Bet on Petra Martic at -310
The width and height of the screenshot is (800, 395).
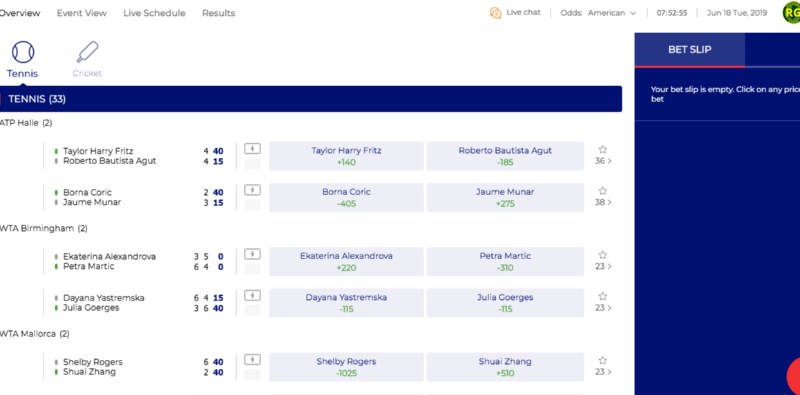(x=505, y=261)
